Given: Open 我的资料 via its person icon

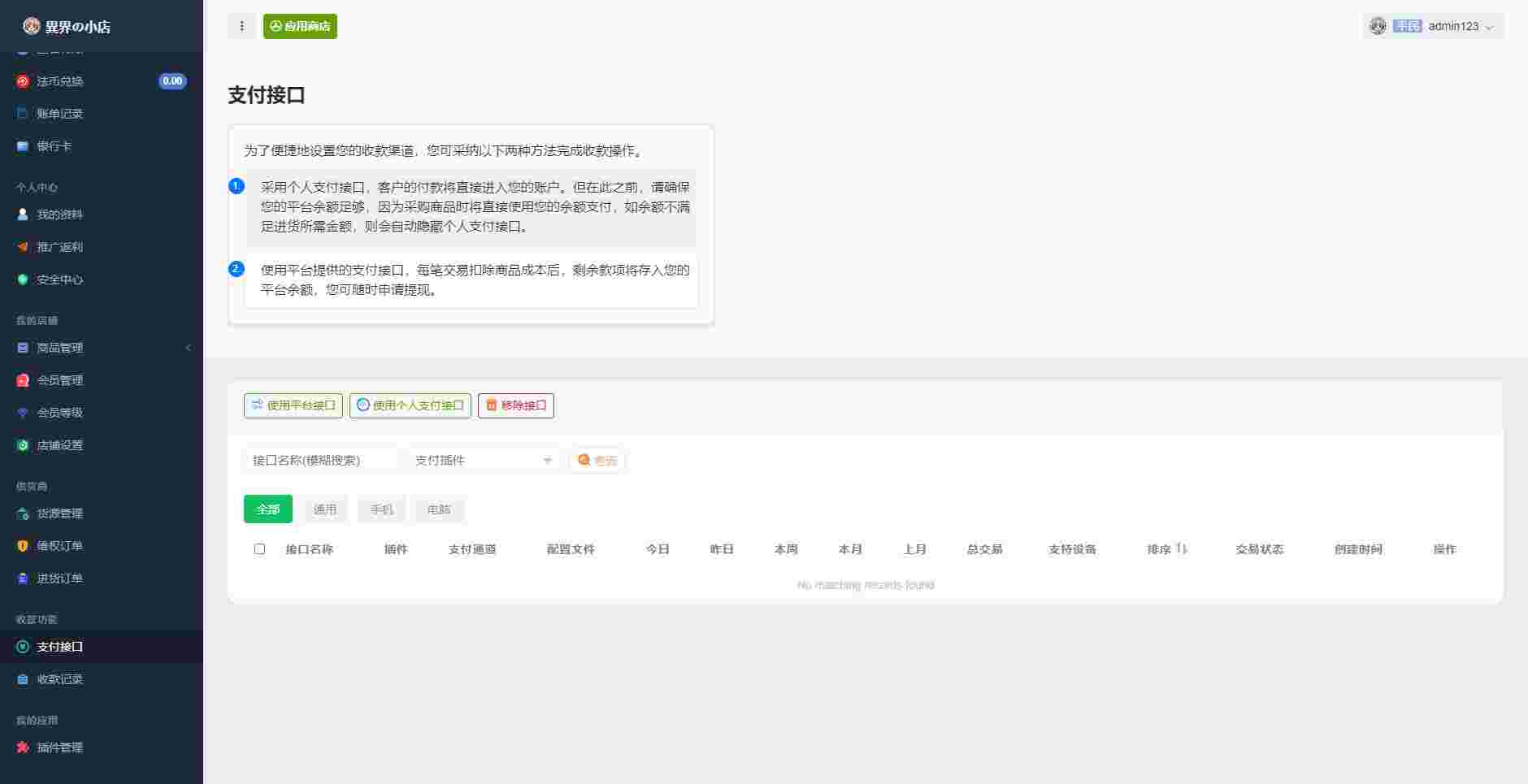Looking at the screenshot, I should (23, 214).
